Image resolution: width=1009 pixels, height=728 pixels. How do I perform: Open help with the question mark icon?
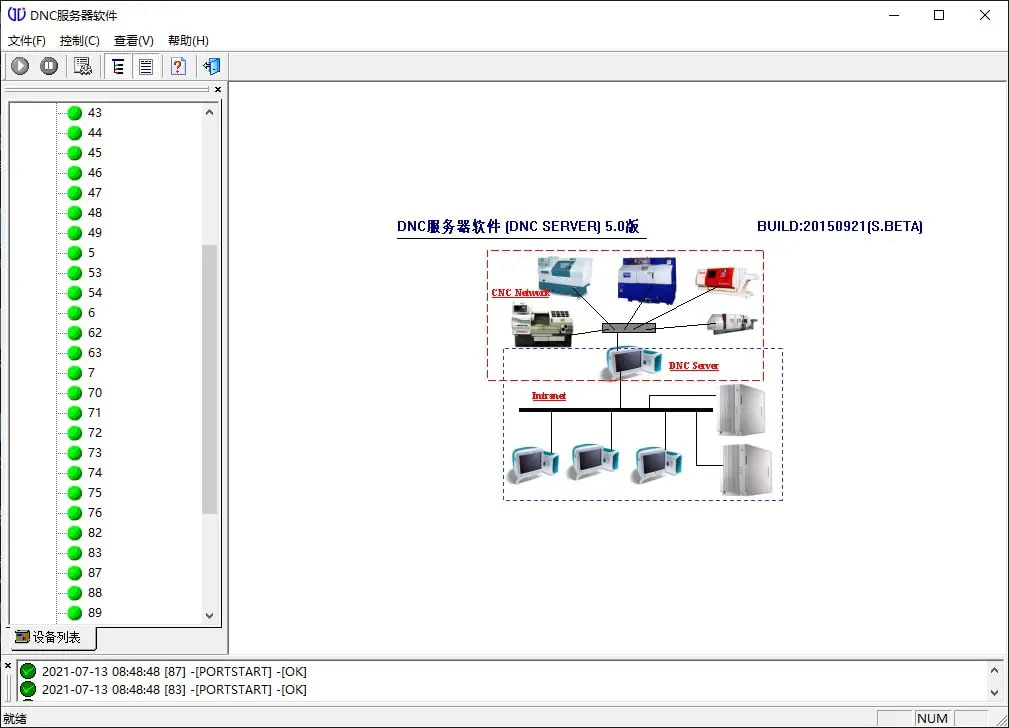[x=178, y=66]
